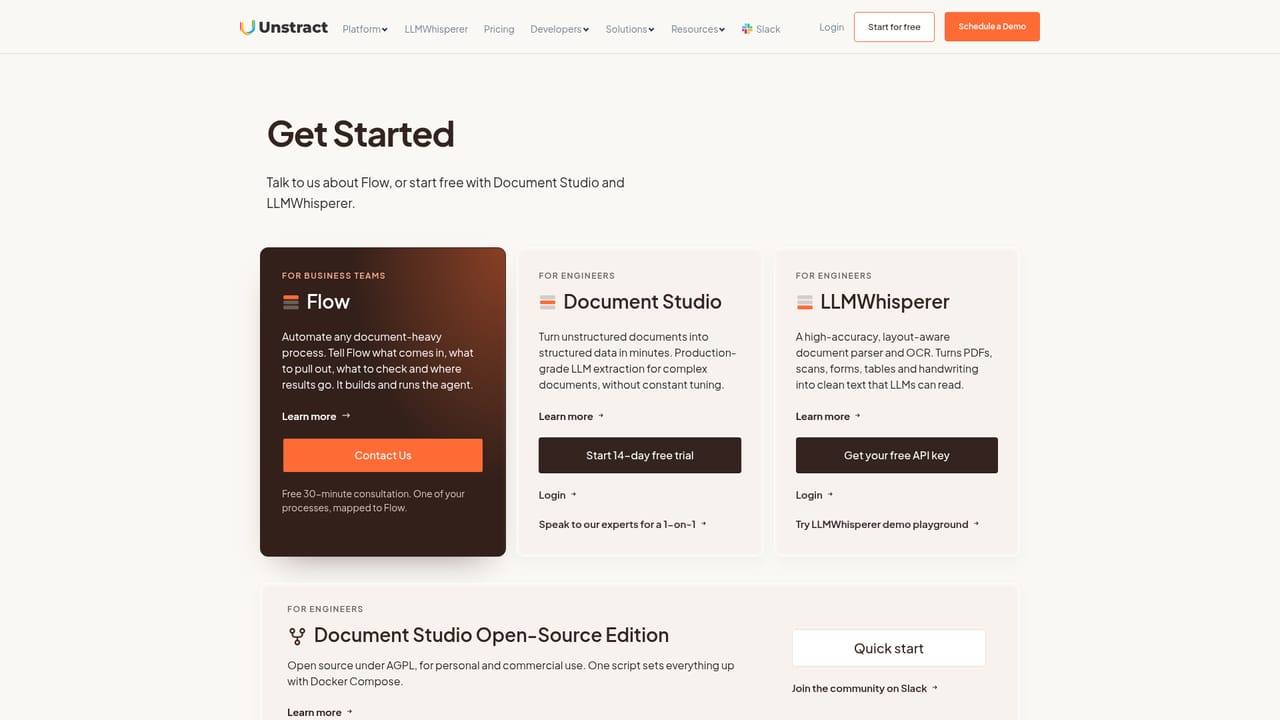Open Learn more under Document Studio
This screenshot has height=720, width=1280.
[x=572, y=416]
